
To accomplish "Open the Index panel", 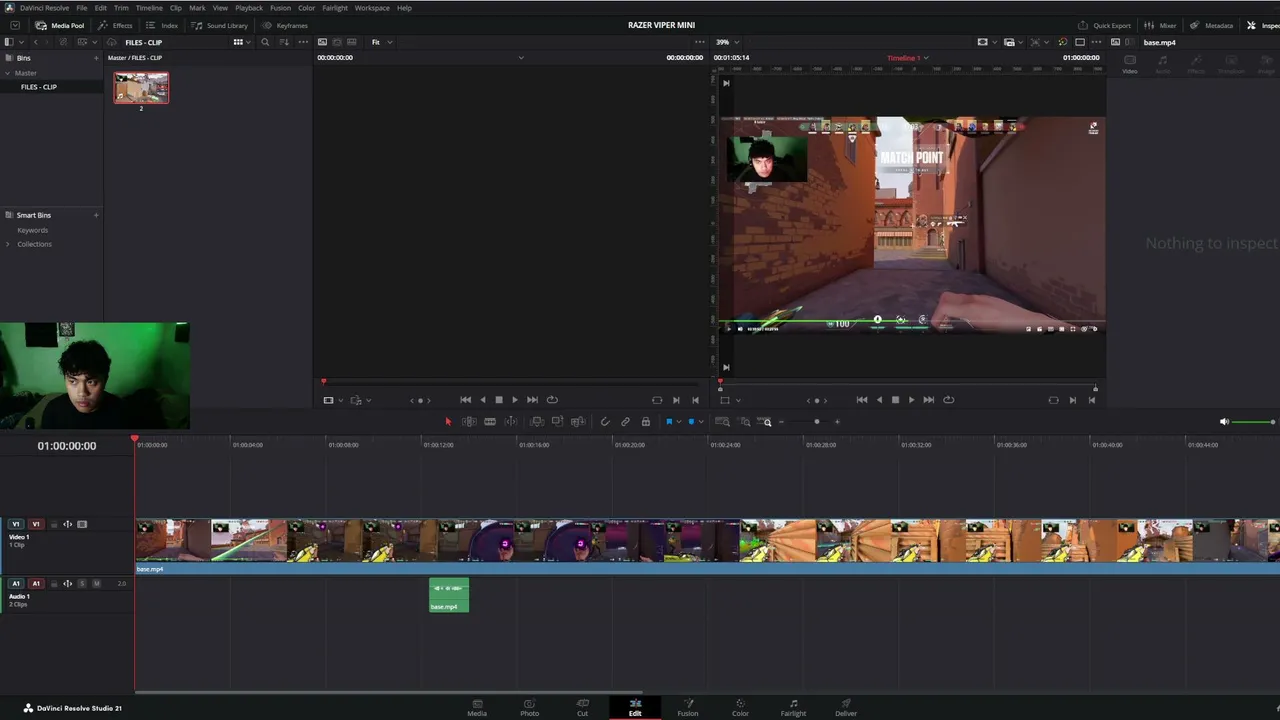I will pyautogui.click(x=162, y=25).
